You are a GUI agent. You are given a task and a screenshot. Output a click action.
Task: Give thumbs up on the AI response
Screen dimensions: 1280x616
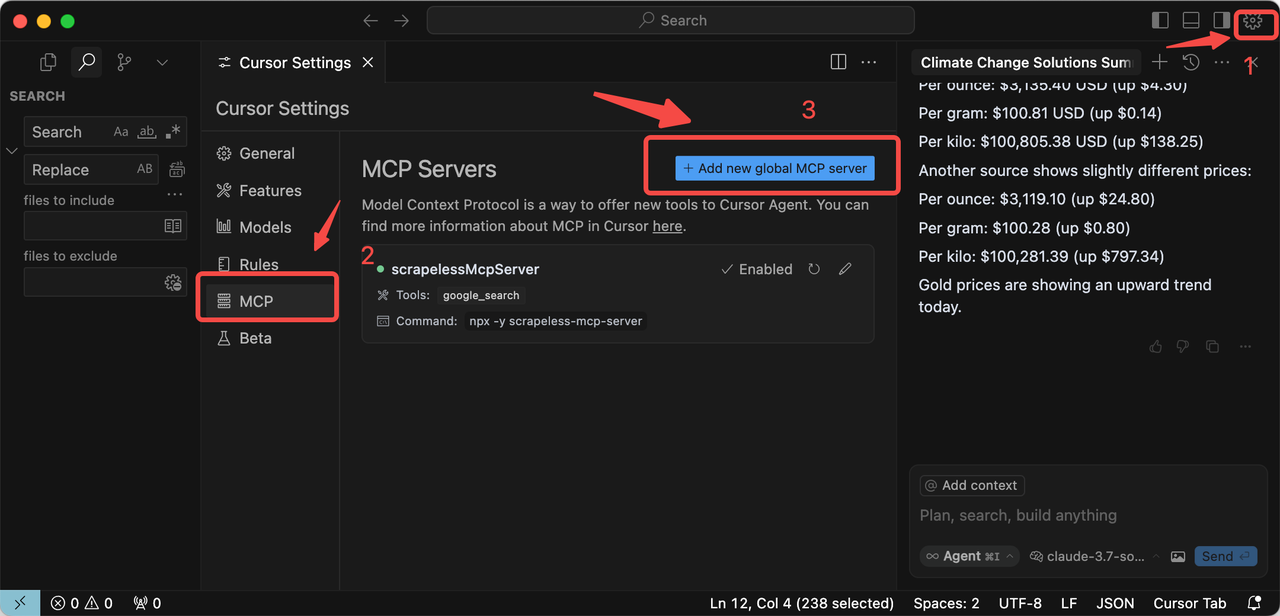(1155, 346)
